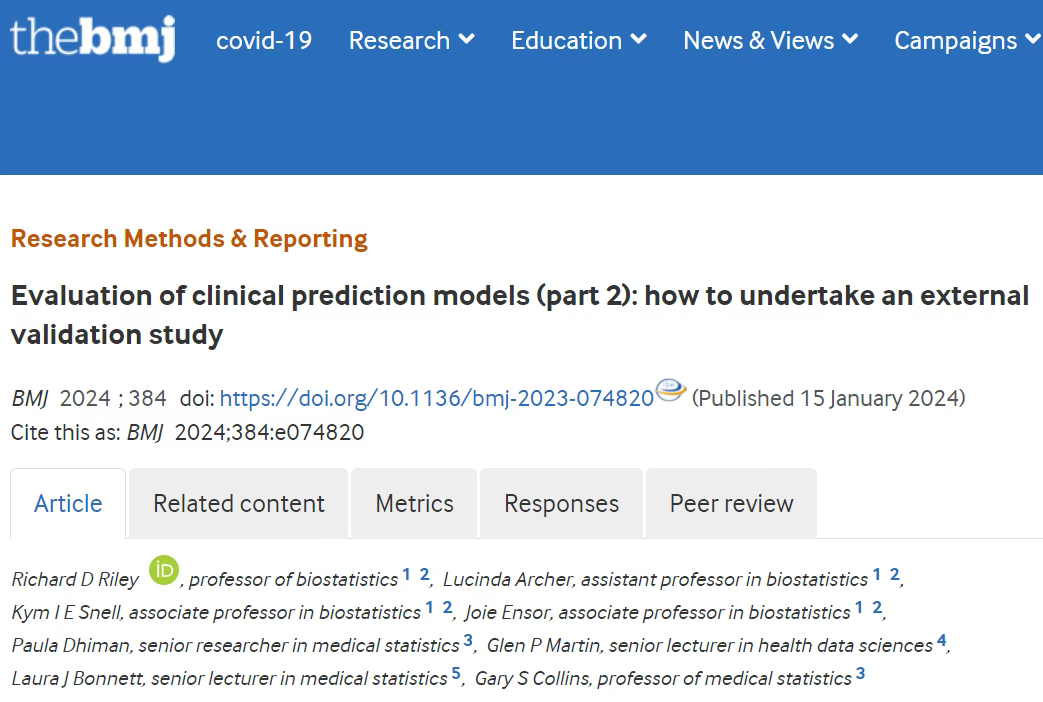The image size is (1043, 702).
Task: Click affiliation 3 after Paula Dhiman
Action: click(468, 640)
